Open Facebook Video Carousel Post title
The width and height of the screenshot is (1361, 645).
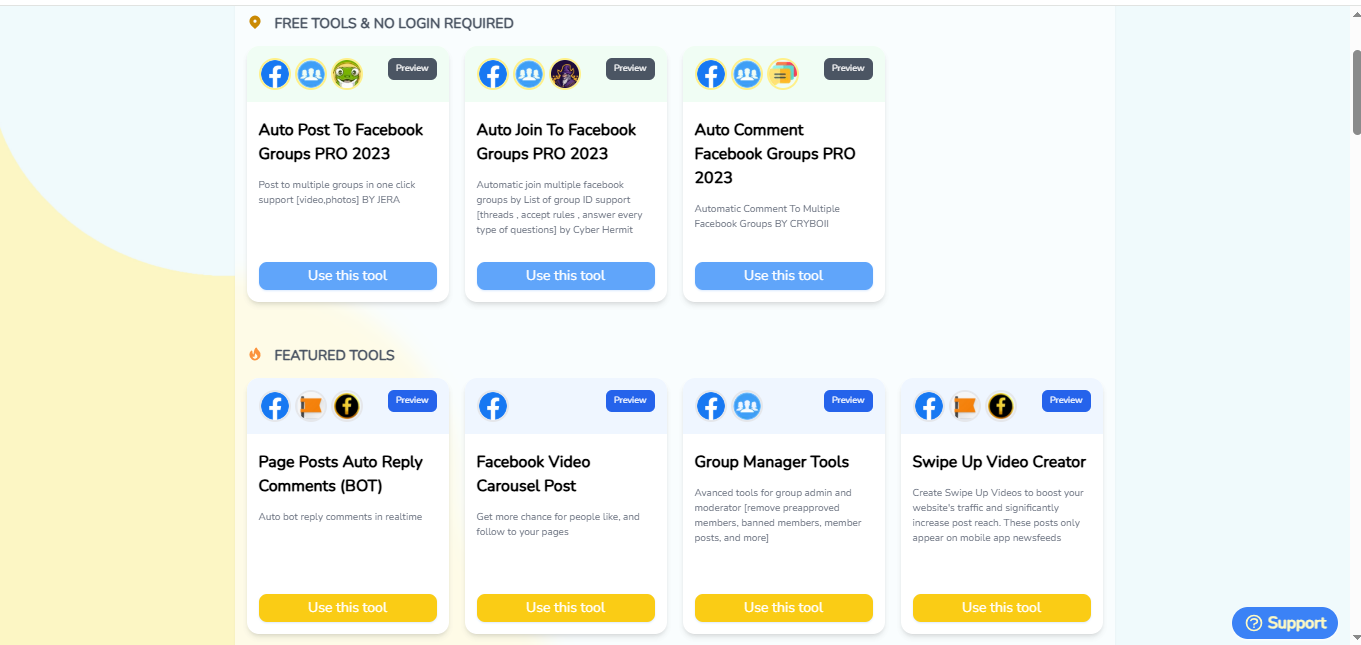click(534, 474)
